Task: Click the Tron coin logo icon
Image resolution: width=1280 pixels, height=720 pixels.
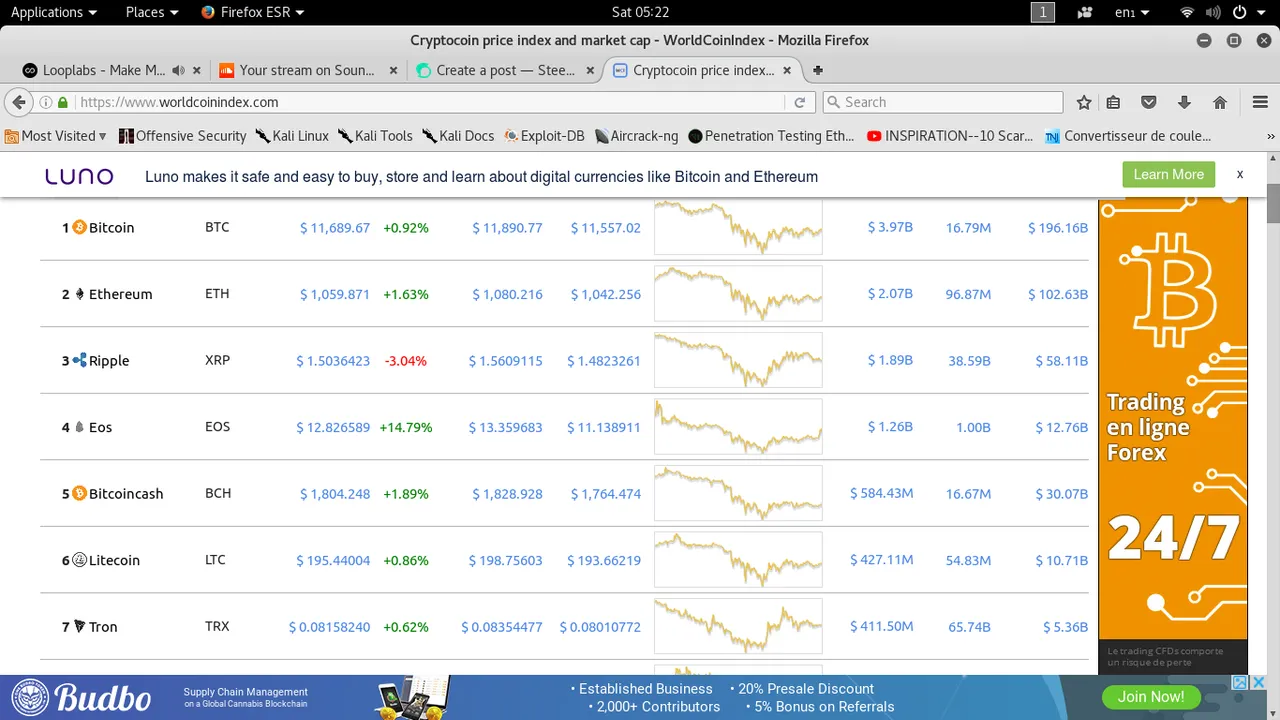Action: click(79, 627)
